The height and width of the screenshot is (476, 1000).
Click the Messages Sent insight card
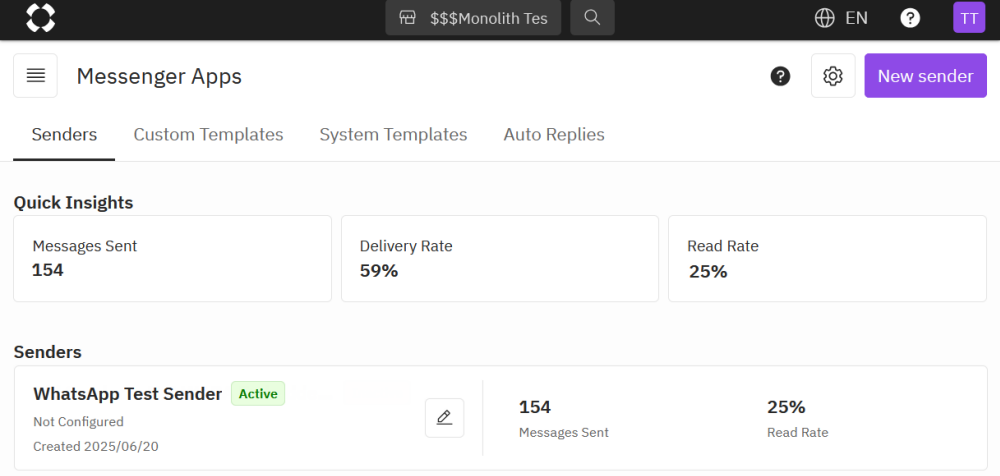[172, 258]
